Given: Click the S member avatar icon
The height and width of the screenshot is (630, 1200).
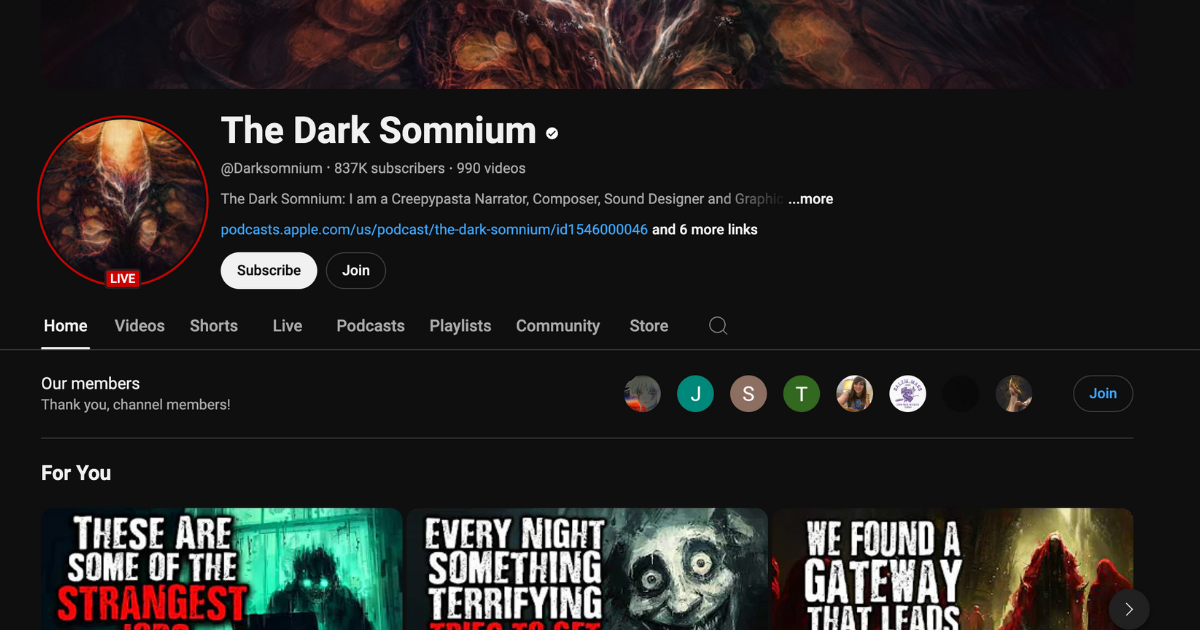Looking at the screenshot, I should [x=748, y=393].
